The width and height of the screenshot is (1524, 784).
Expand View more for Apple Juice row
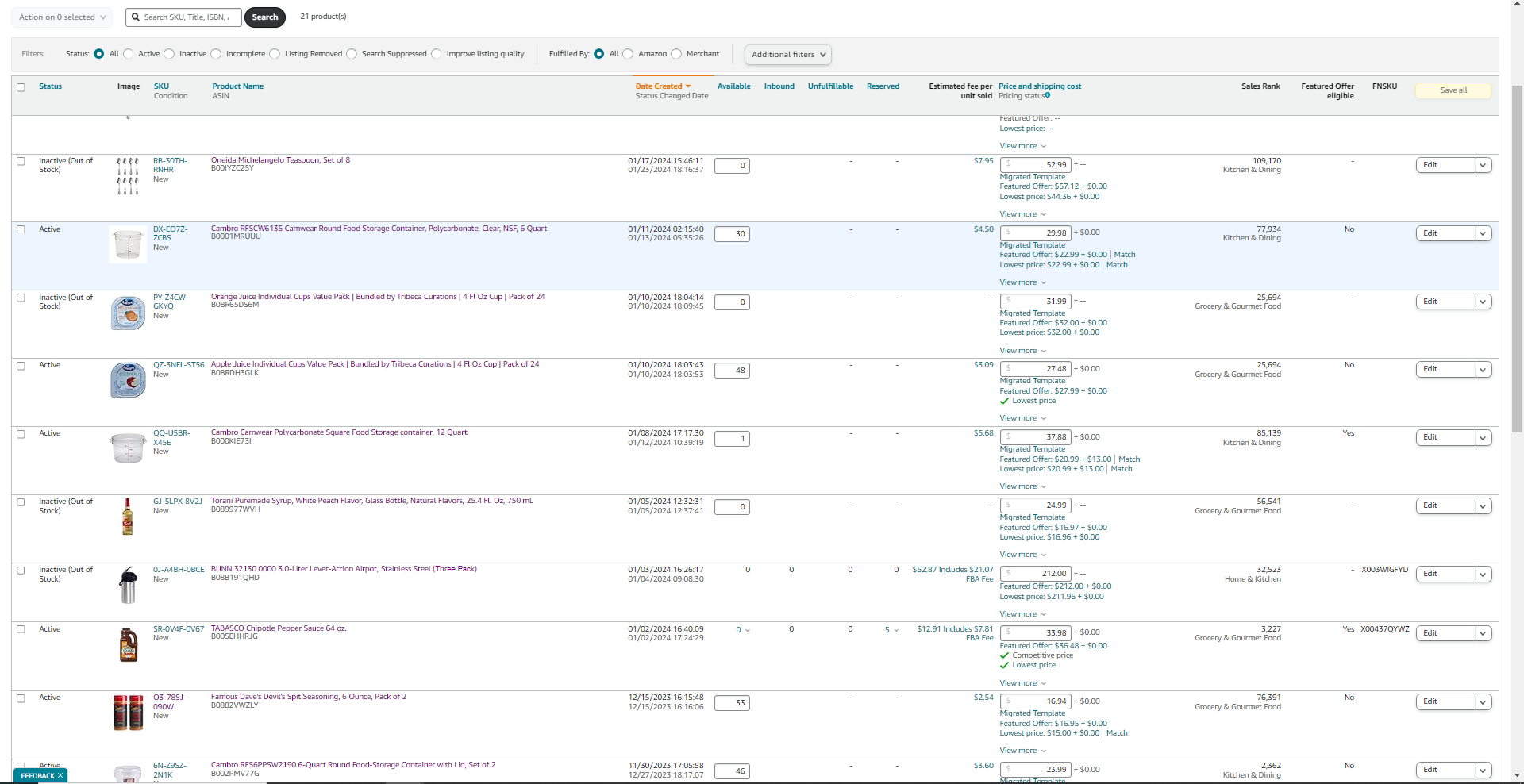tap(1022, 418)
